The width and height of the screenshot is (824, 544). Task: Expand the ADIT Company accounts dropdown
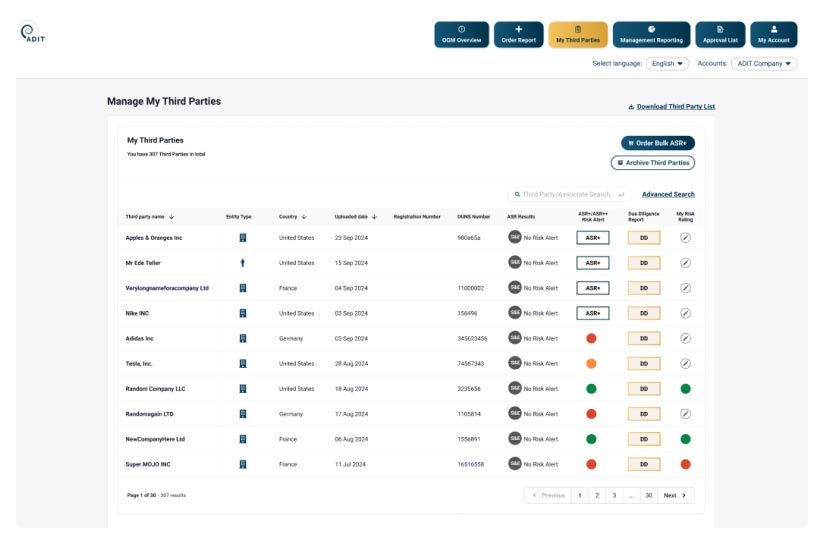coord(763,63)
